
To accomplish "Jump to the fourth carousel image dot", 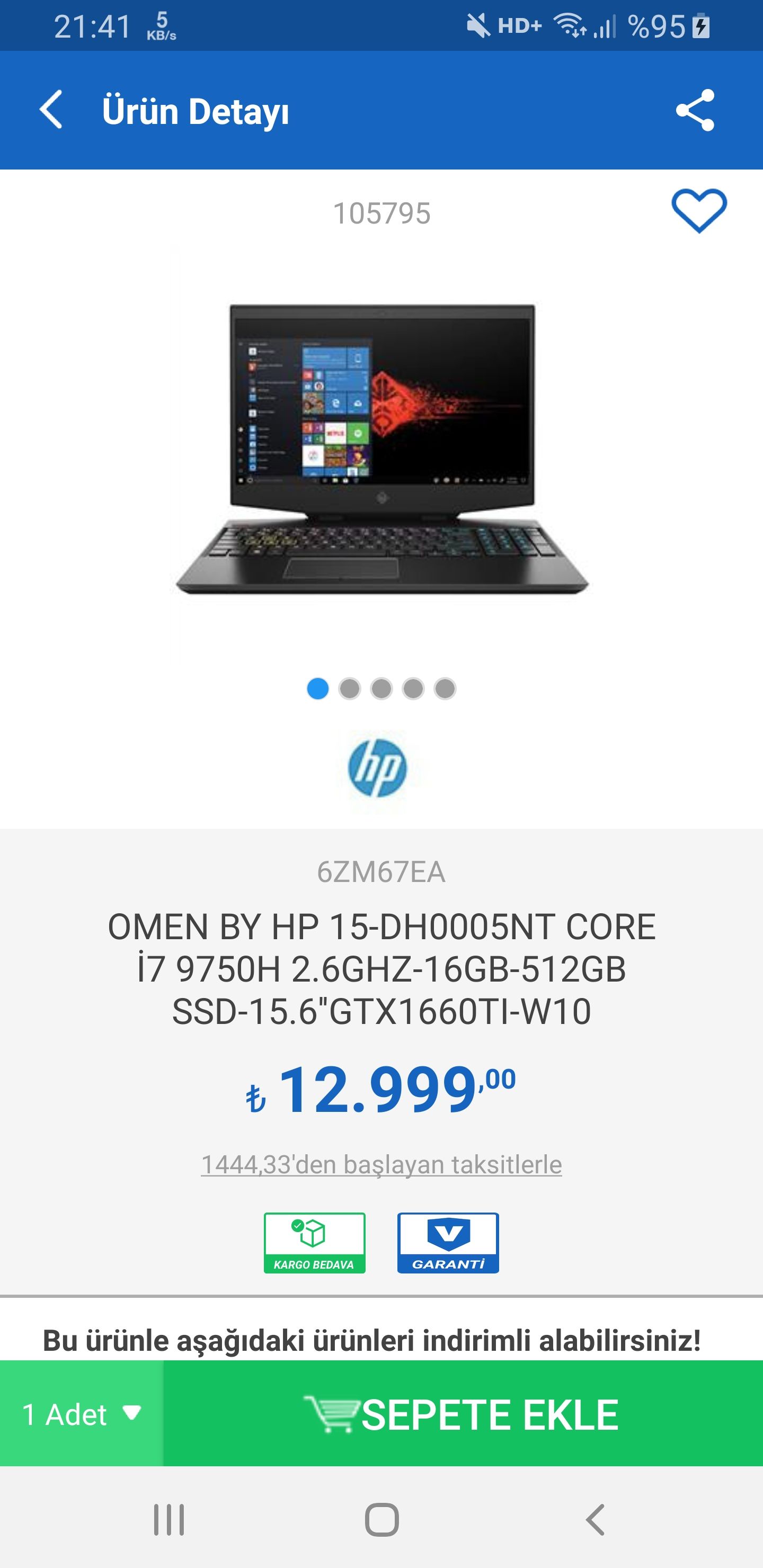I will click(413, 689).
